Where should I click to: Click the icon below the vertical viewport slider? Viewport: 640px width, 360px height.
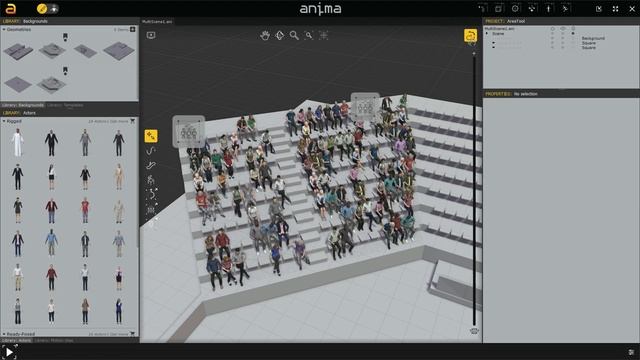tap(473, 331)
